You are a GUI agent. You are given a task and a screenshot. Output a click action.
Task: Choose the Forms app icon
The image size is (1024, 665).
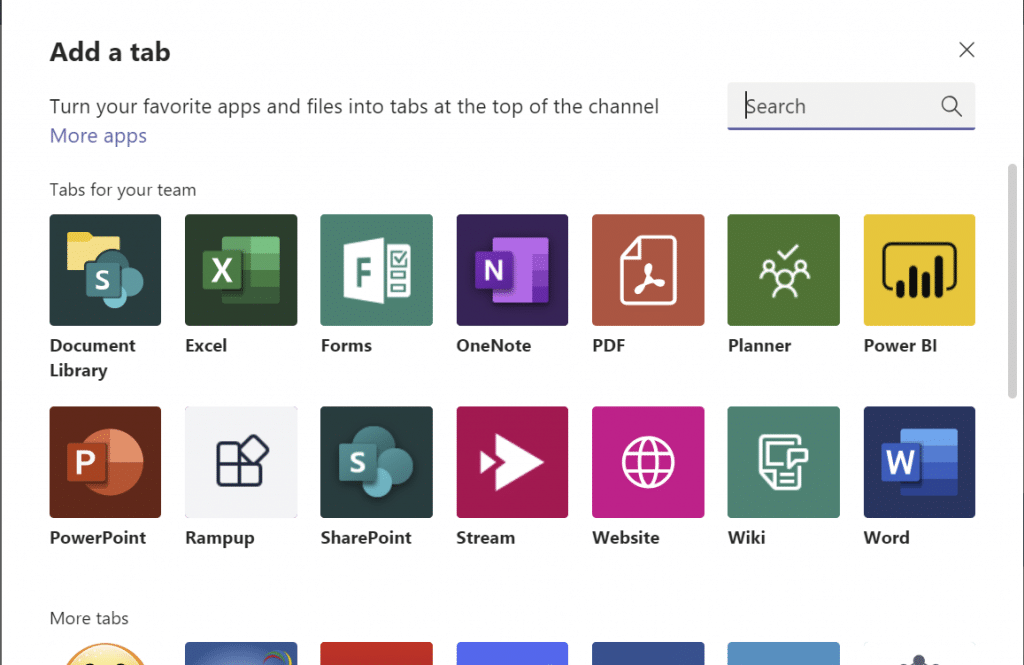pyautogui.click(x=376, y=270)
